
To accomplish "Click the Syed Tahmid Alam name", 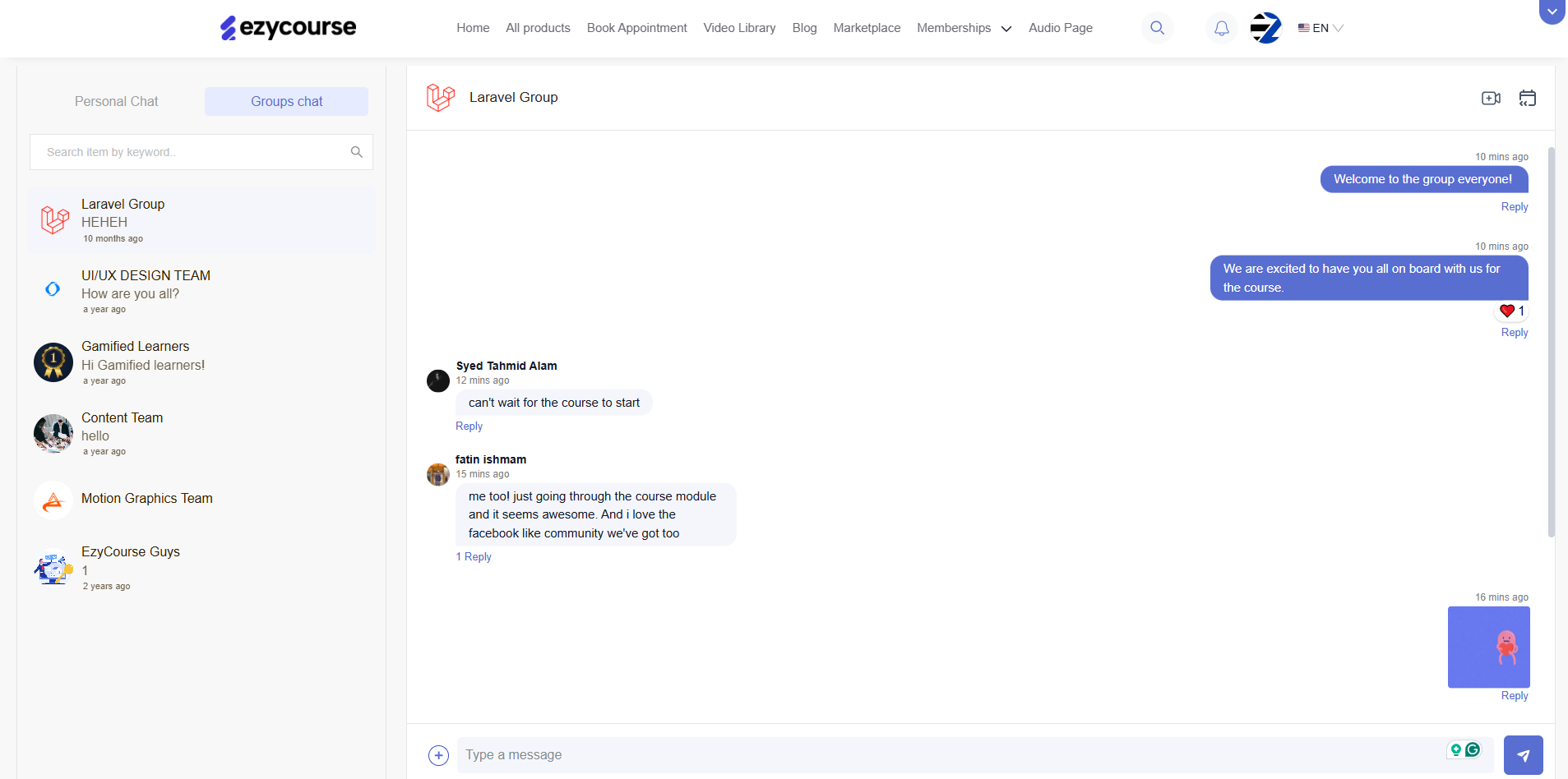I will pyautogui.click(x=506, y=366).
